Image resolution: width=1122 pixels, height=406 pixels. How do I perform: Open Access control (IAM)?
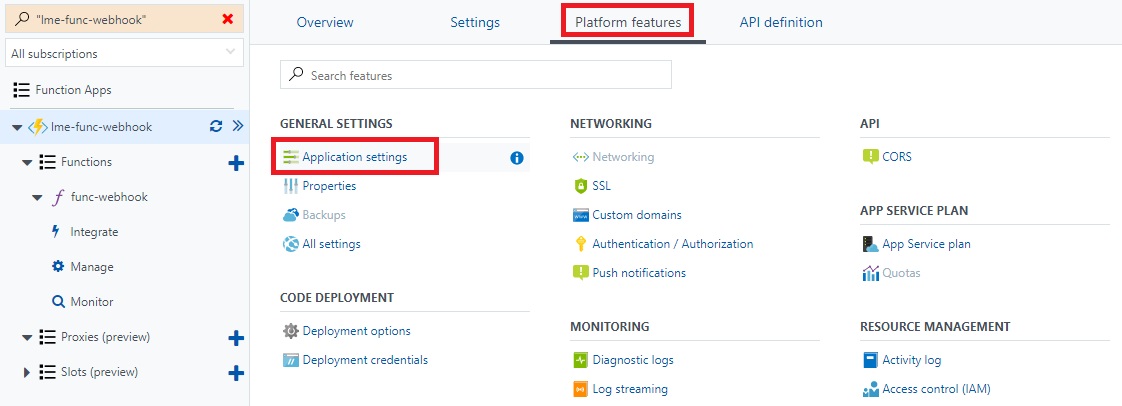pyautogui.click(x=936, y=390)
